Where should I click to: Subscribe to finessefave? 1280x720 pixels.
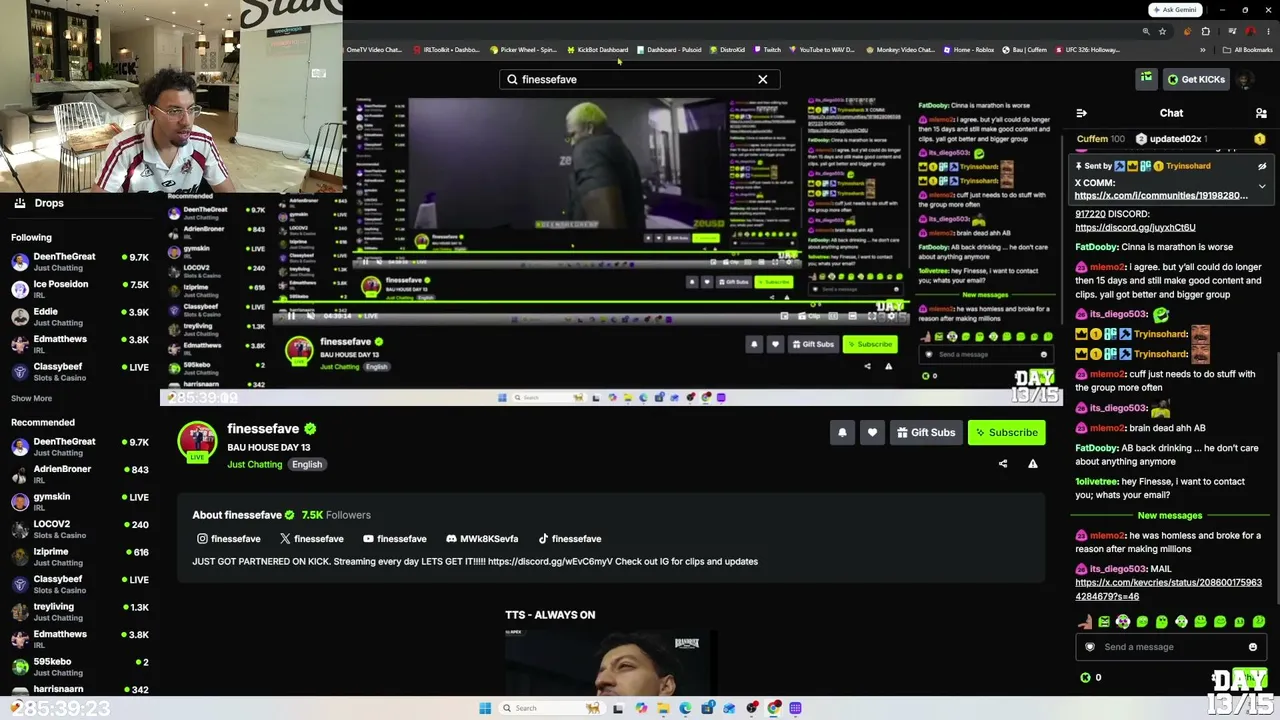[x=1006, y=432]
